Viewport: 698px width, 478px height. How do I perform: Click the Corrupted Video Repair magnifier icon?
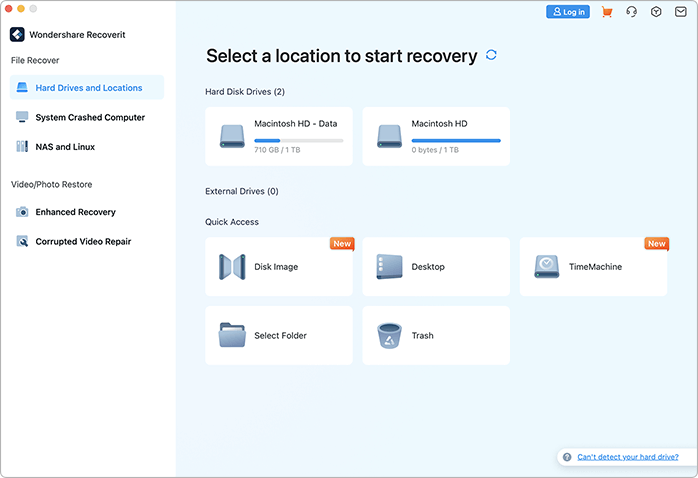22,241
